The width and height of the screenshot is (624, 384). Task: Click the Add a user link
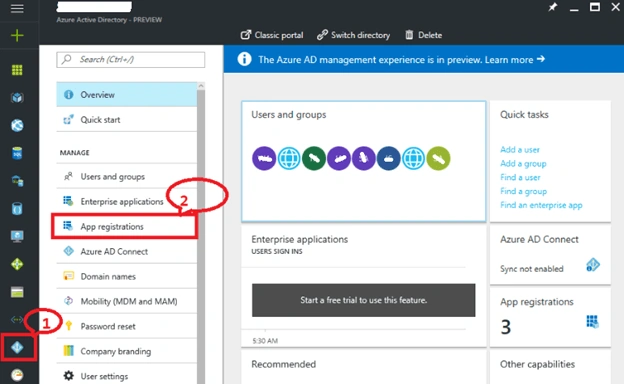[520, 150]
